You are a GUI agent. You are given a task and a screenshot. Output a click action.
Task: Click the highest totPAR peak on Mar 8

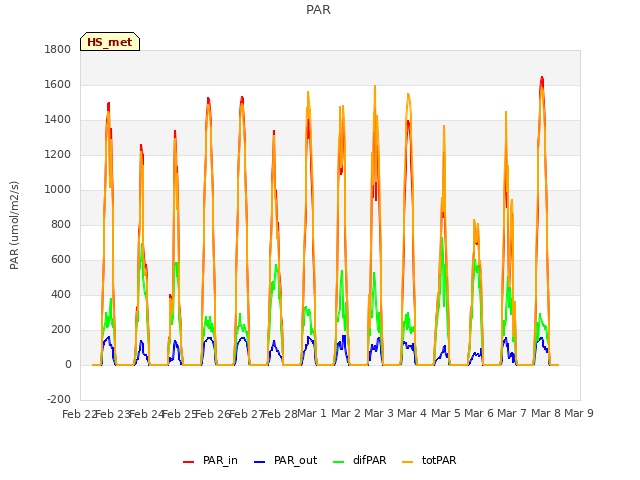tap(542, 87)
